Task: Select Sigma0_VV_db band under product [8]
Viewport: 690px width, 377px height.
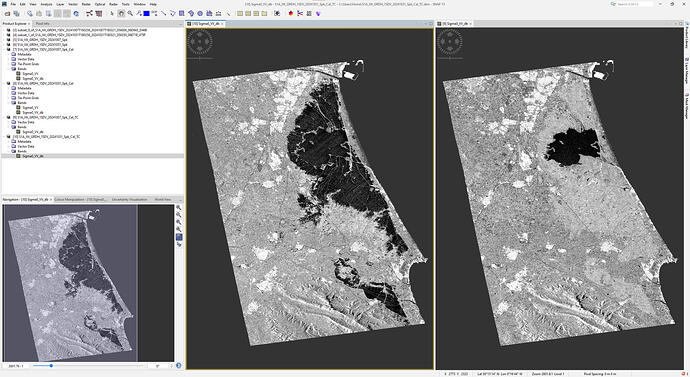Action: [33, 112]
